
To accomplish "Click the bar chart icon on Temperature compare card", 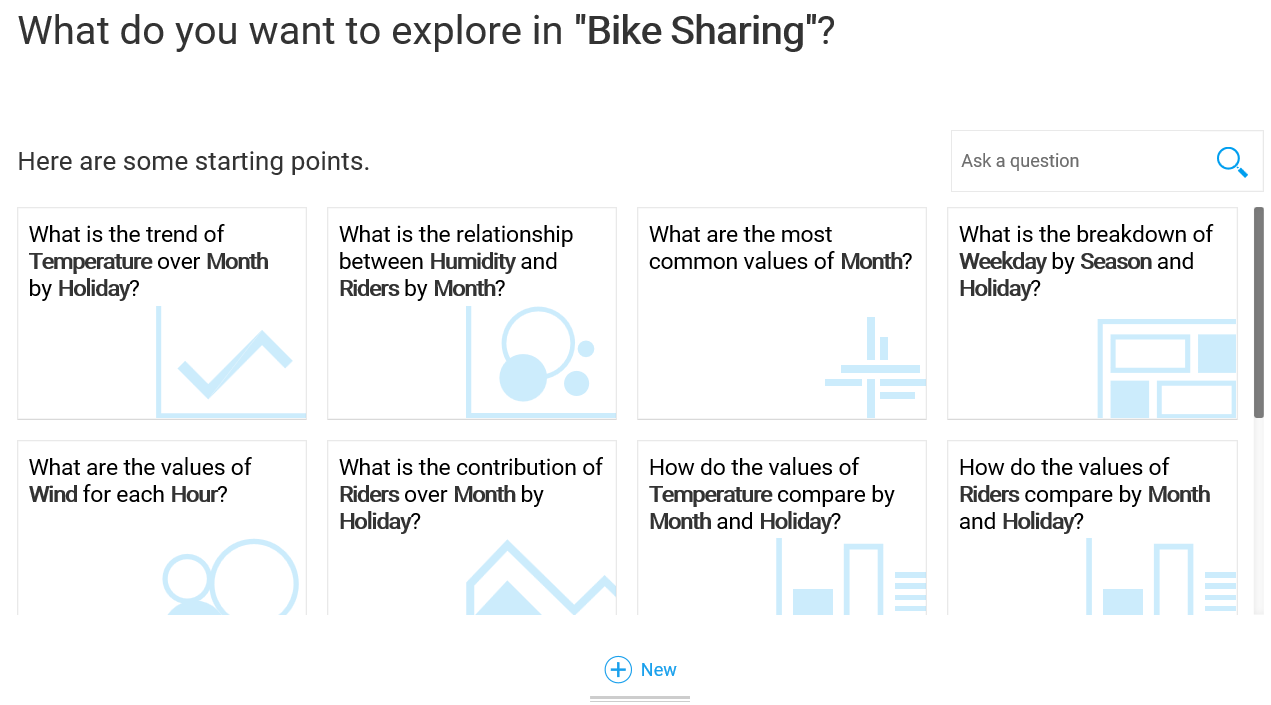I will pos(850,579).
